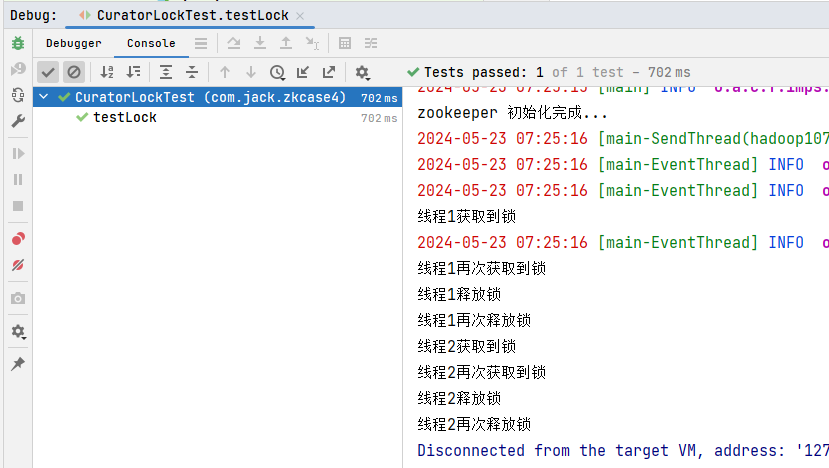The image size is (829, 468).
Task: Click the camera thread dump icon
Action: [18, 298]
